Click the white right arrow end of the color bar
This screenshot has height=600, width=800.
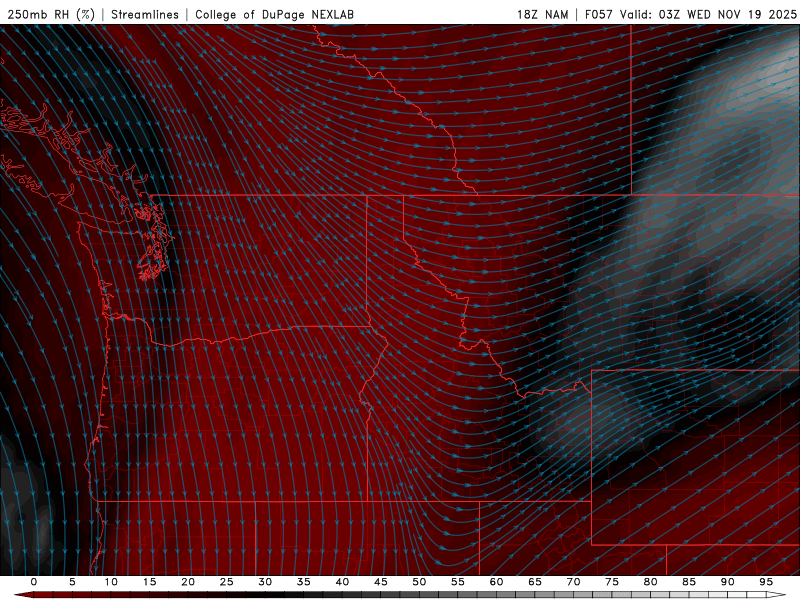tap(776, 595)
